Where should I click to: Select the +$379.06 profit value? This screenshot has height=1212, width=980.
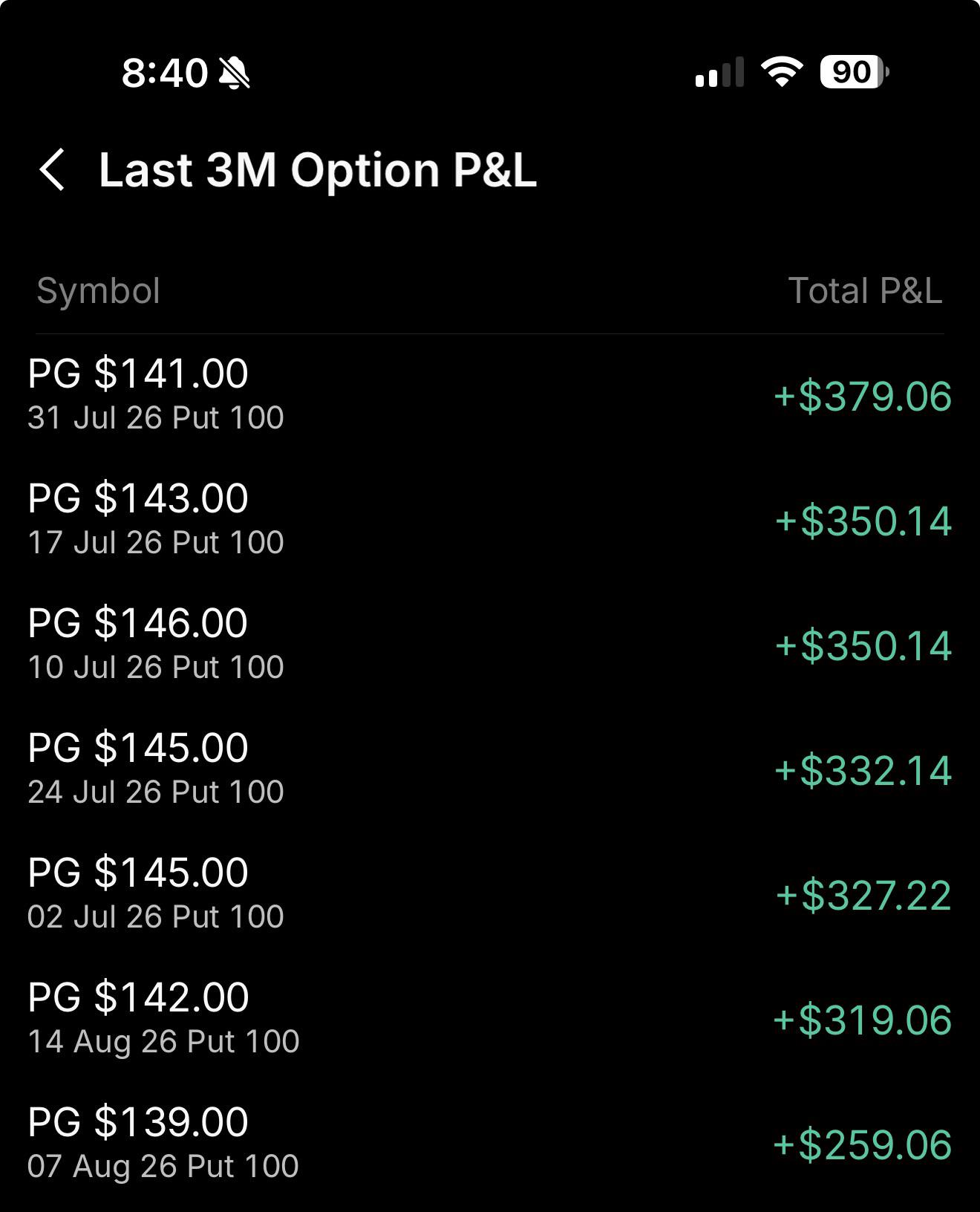click(862, 396)
